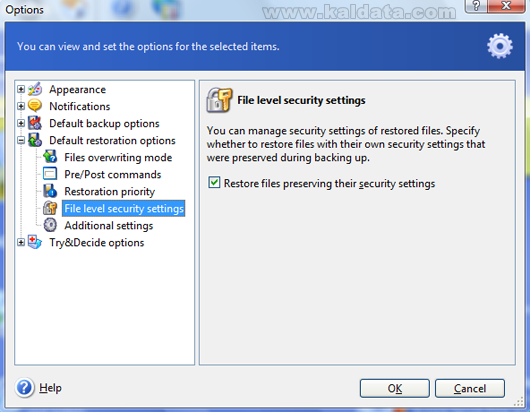Click the Default restoration options icon

pos(35,140)
